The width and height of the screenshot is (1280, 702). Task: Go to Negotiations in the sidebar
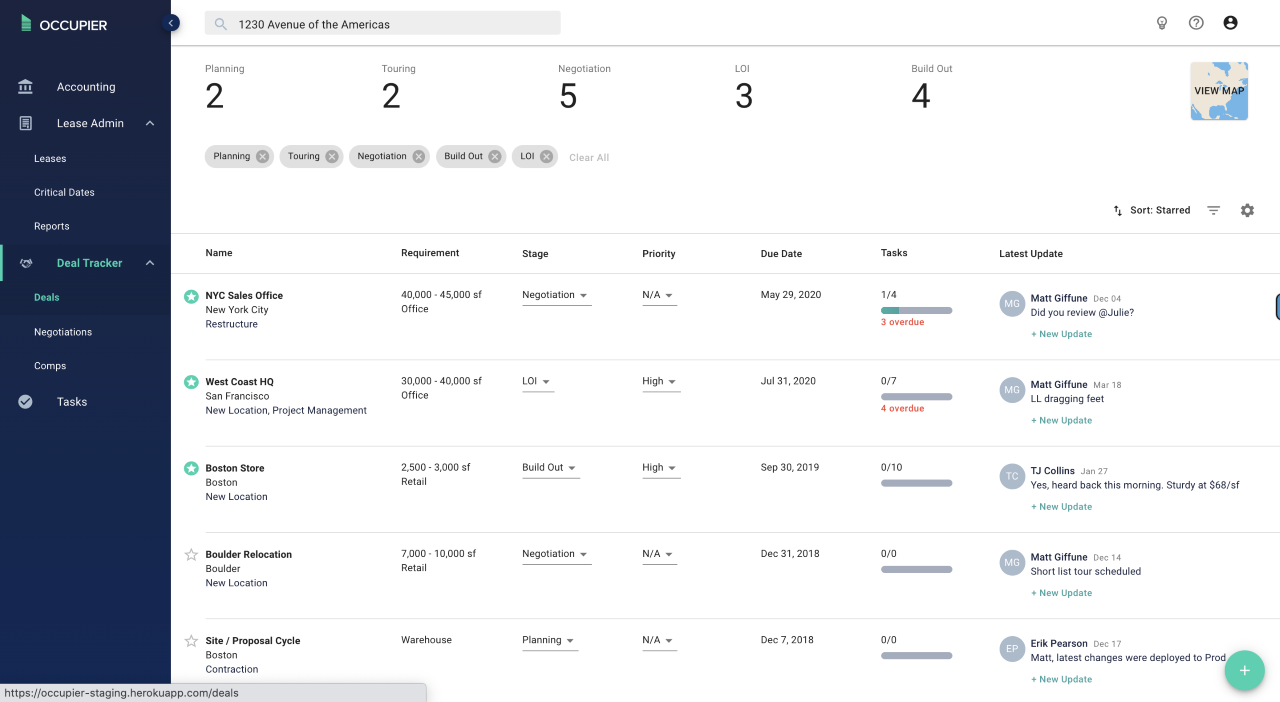pos(63,332)
